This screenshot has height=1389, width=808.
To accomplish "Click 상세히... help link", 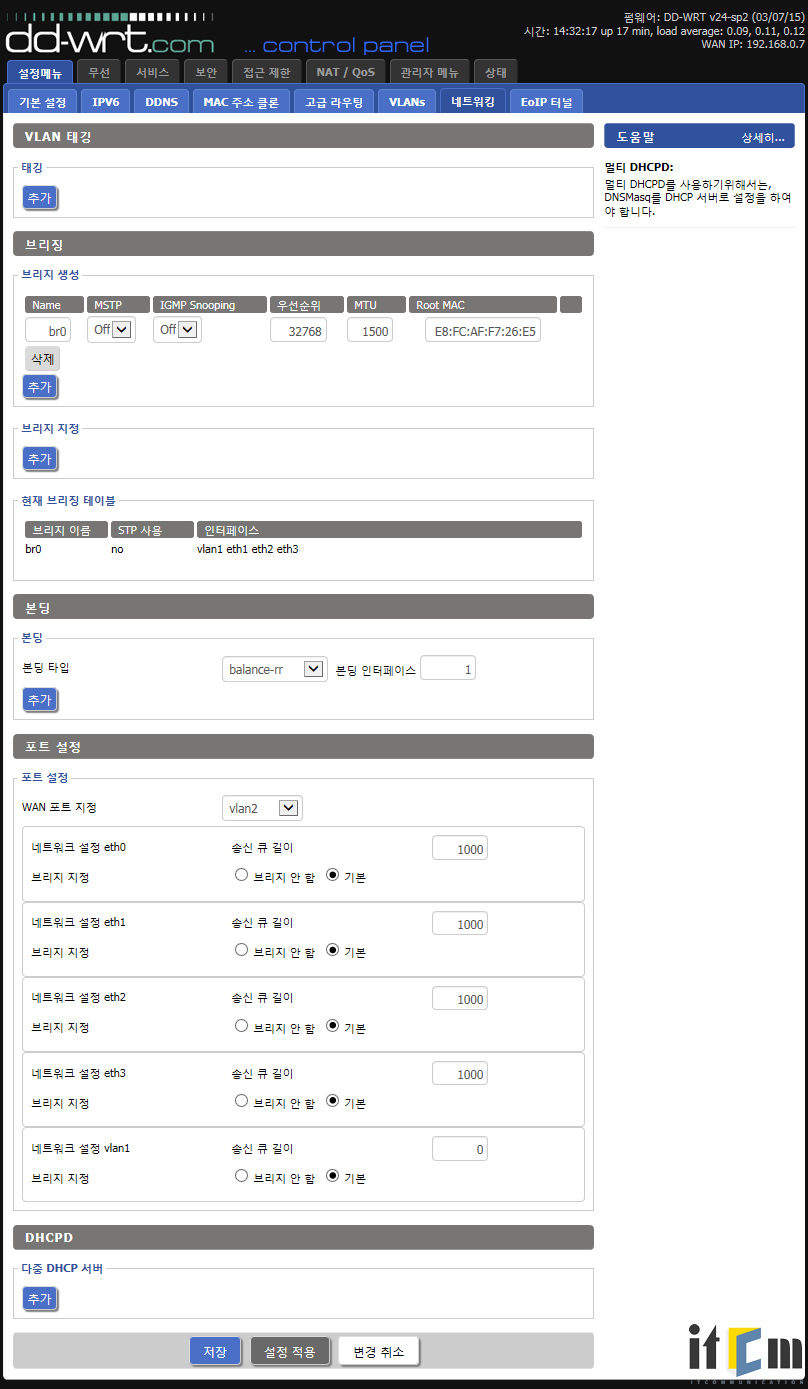I will pos(762,137).
